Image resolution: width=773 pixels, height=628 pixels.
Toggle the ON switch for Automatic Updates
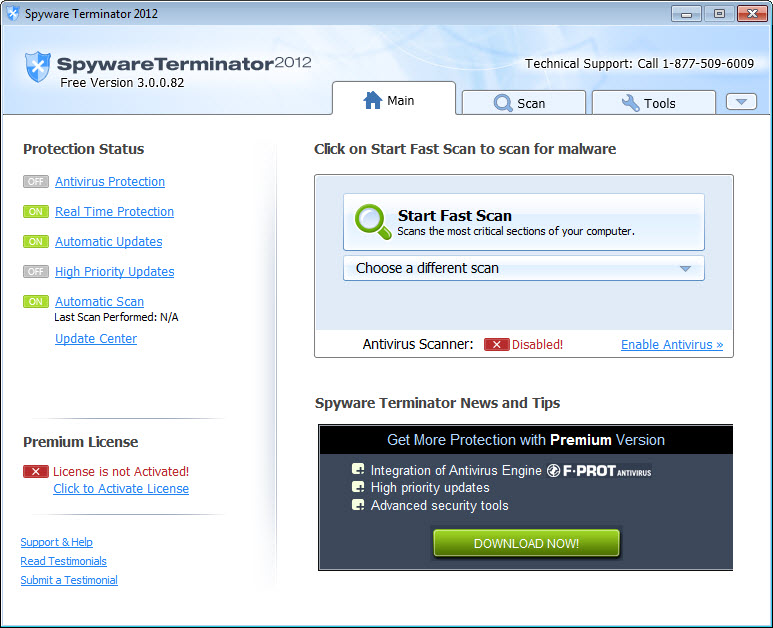tap(35, 242)
